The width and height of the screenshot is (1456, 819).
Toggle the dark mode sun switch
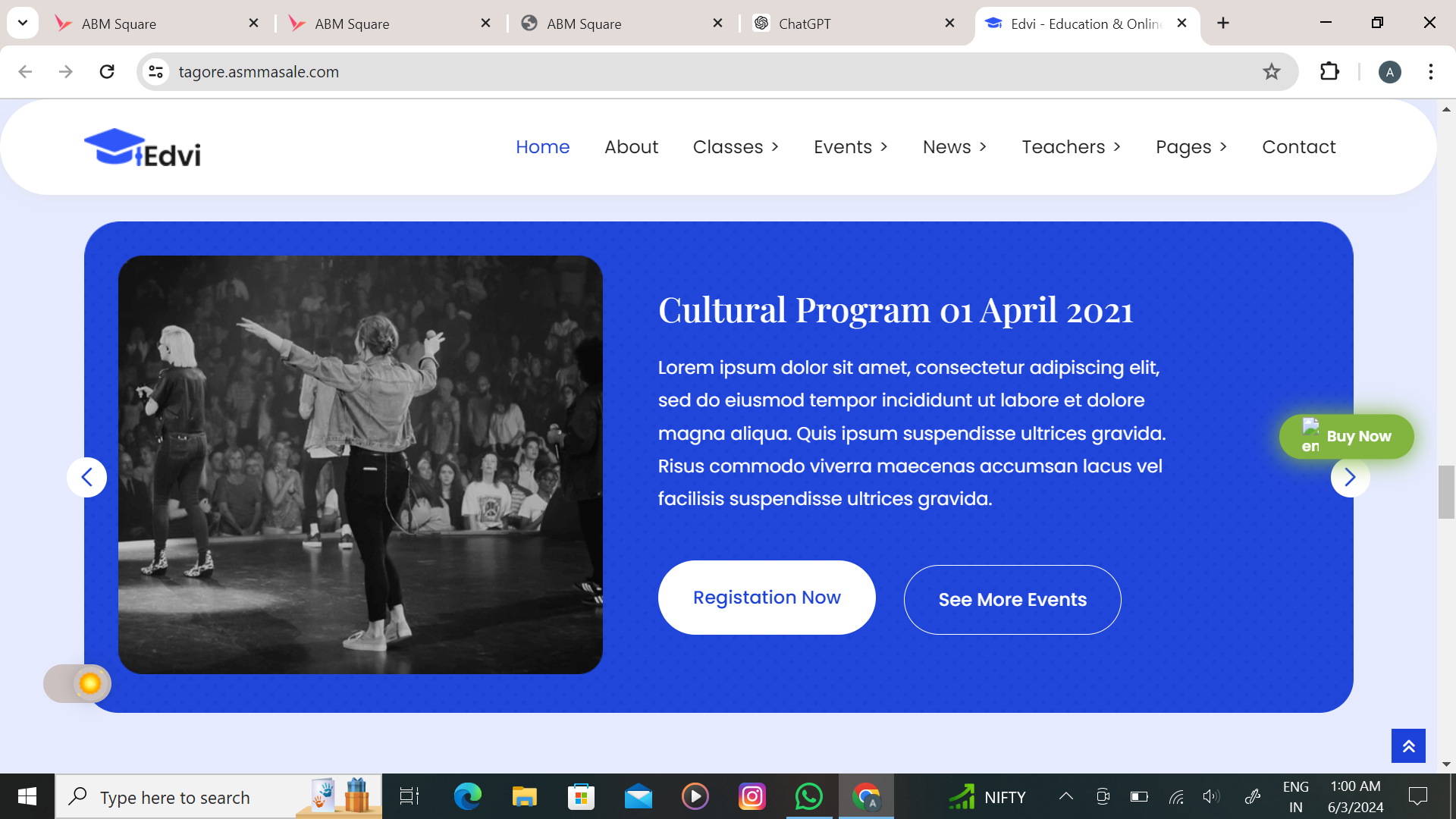(x=78, y=683)
